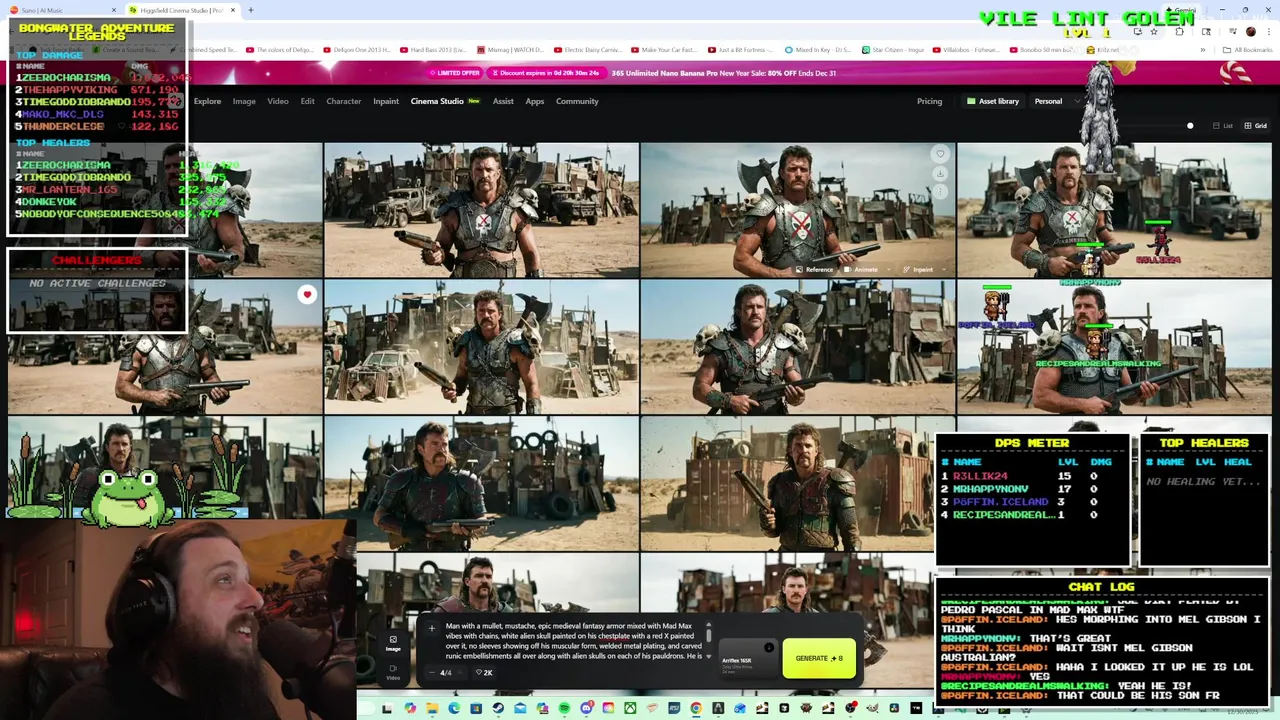The image size is (1280, 720).
Task: Open the Pricing link
Action: point(929,101)
